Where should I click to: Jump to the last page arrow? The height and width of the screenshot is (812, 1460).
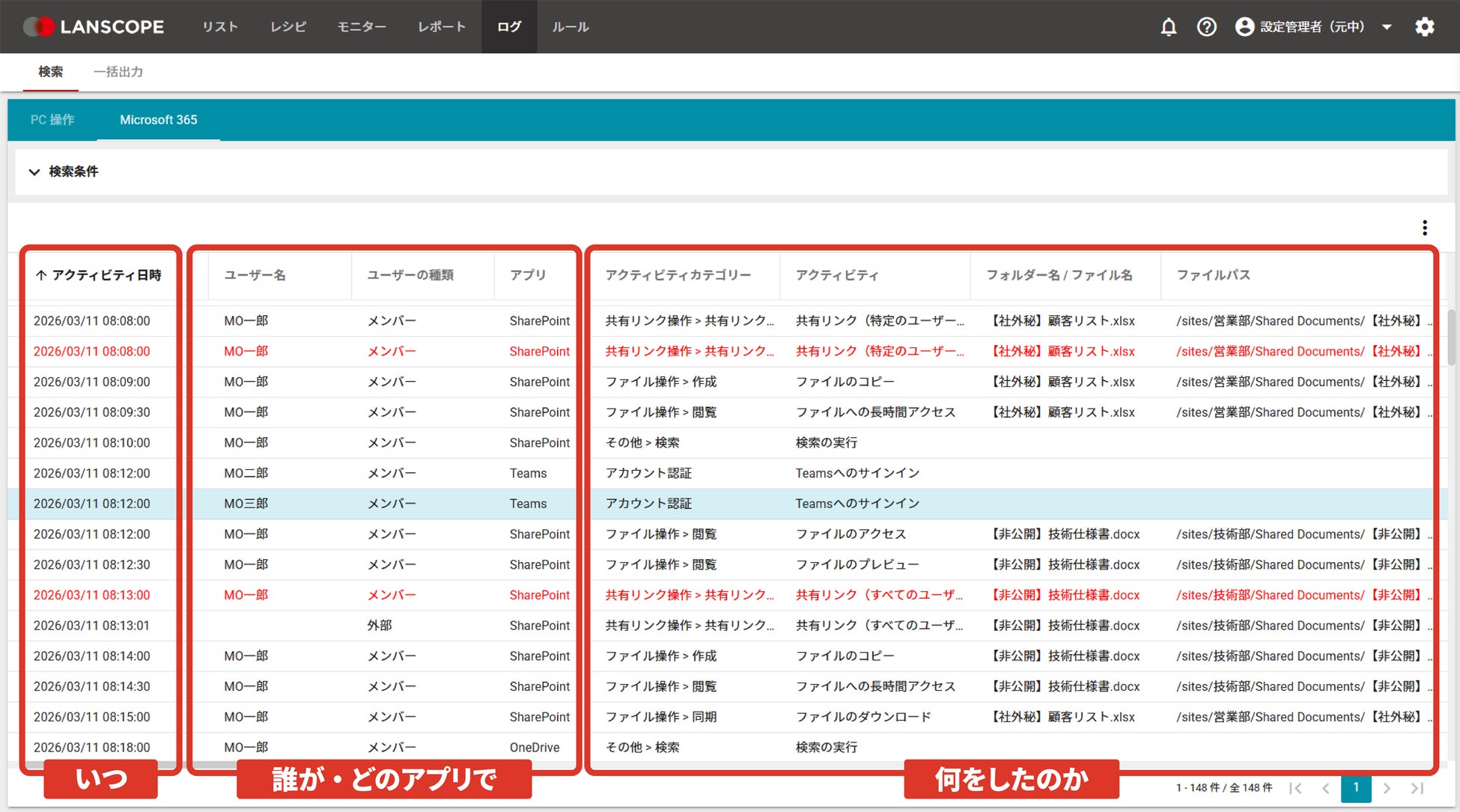coord(1417,788)
